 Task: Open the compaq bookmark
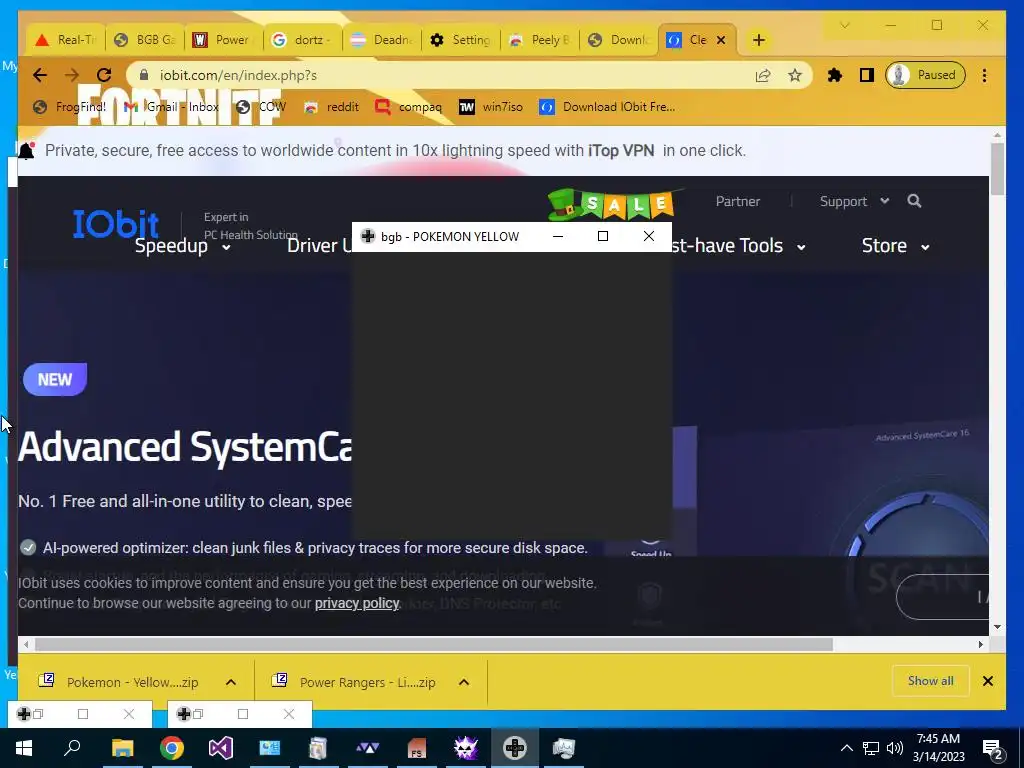(409, 106)
